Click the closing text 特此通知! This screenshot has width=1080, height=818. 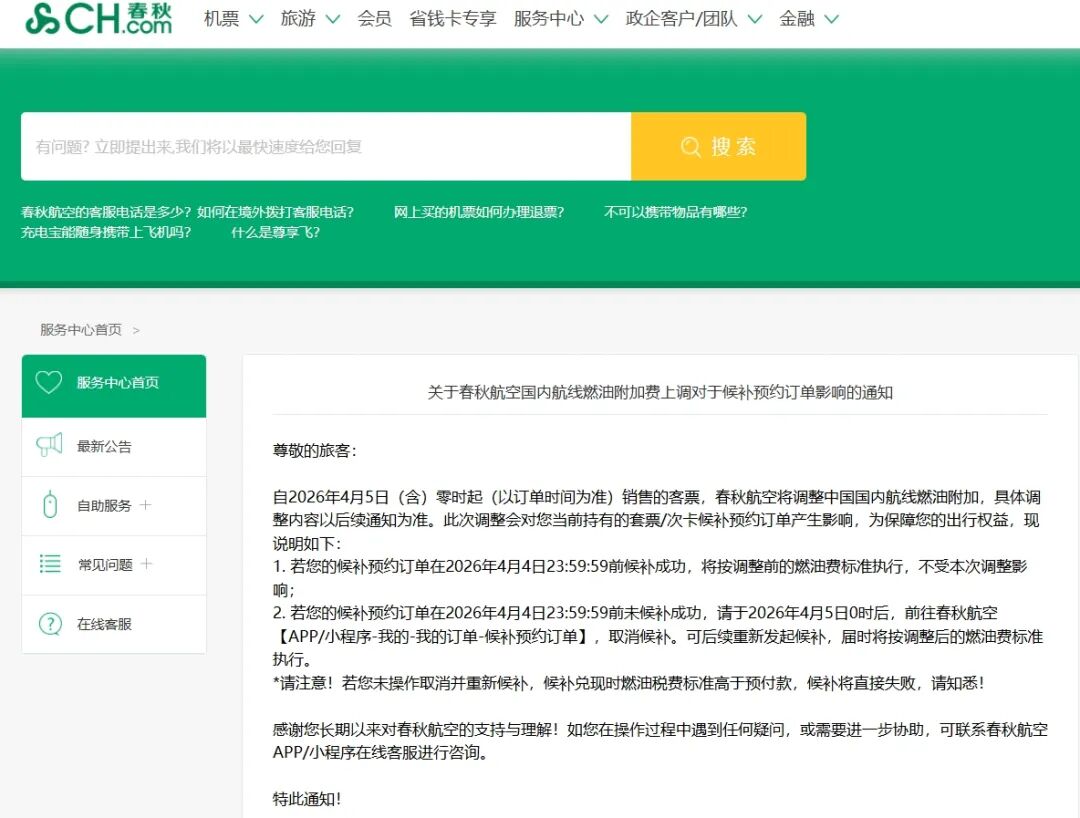(307, 799)
